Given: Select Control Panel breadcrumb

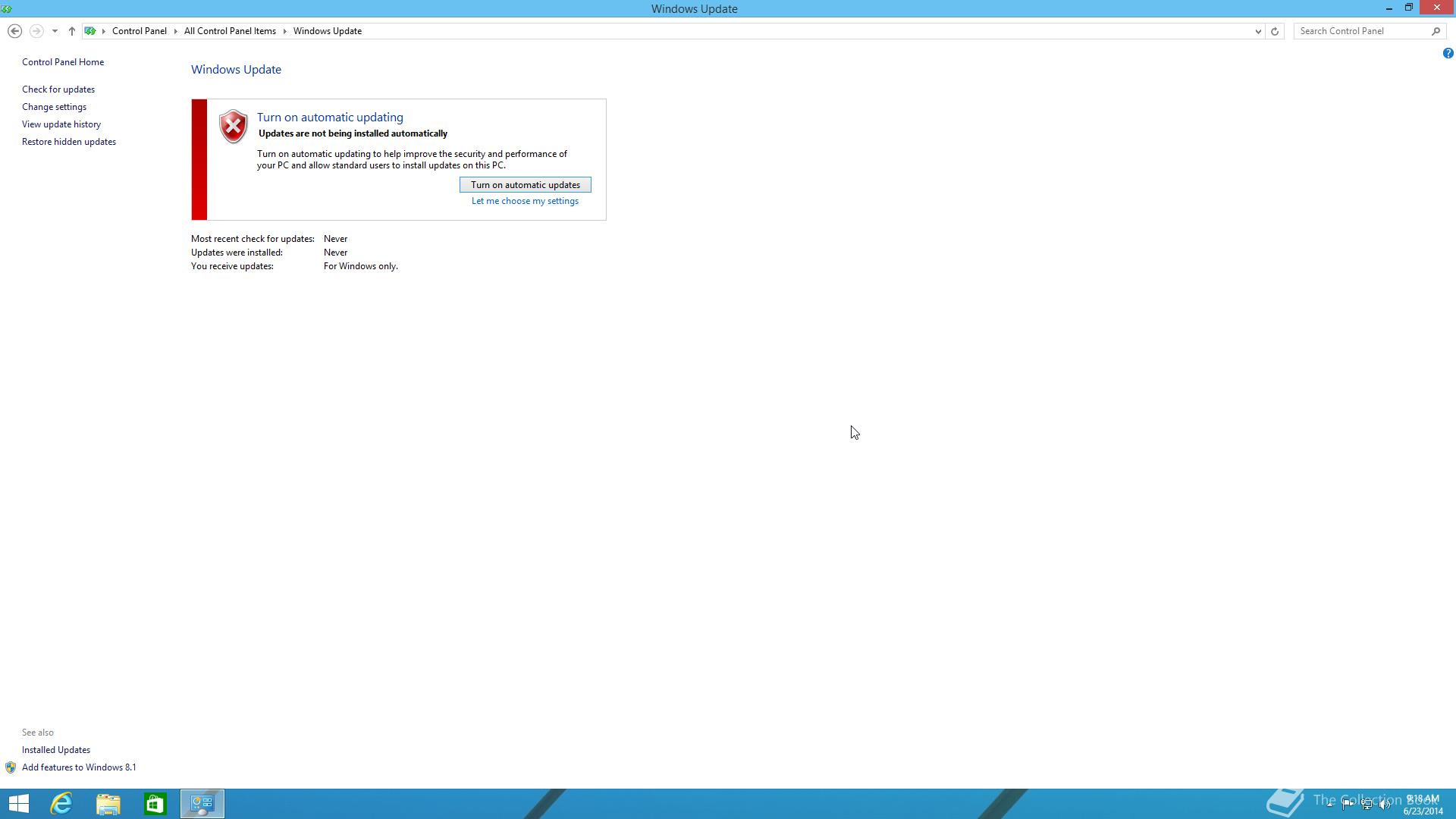Looking at the screenshot, I should 140,31.
